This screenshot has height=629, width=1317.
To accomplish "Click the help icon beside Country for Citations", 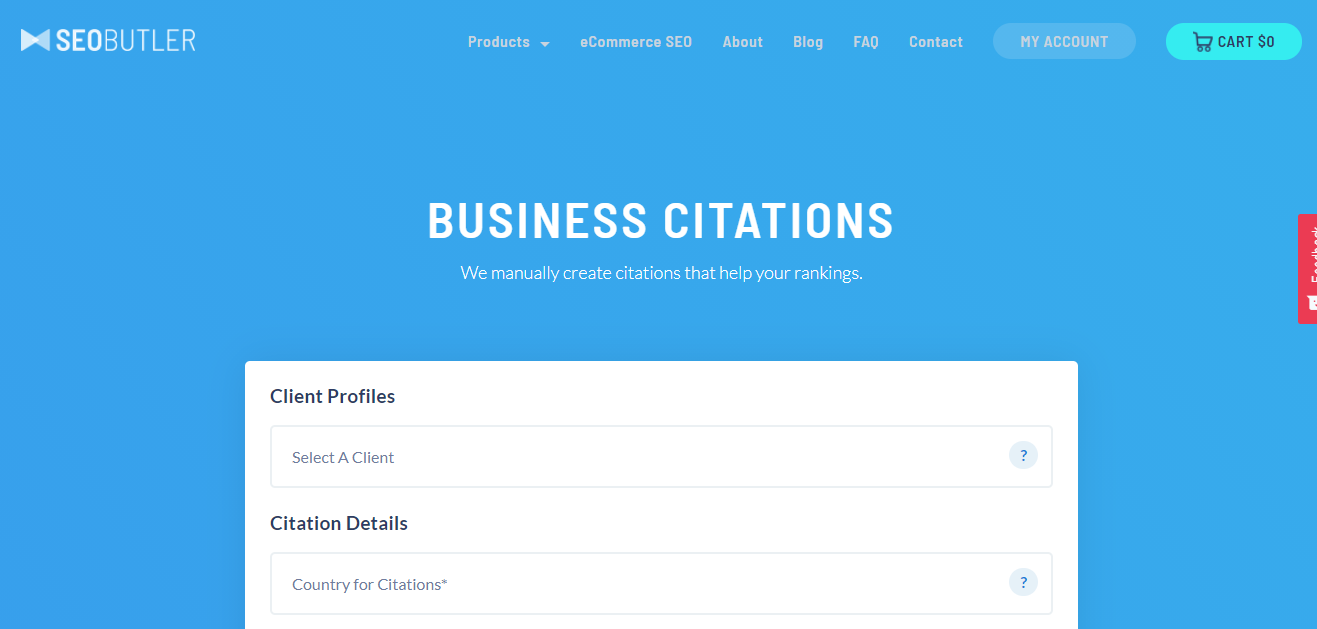I will 1023,582.
